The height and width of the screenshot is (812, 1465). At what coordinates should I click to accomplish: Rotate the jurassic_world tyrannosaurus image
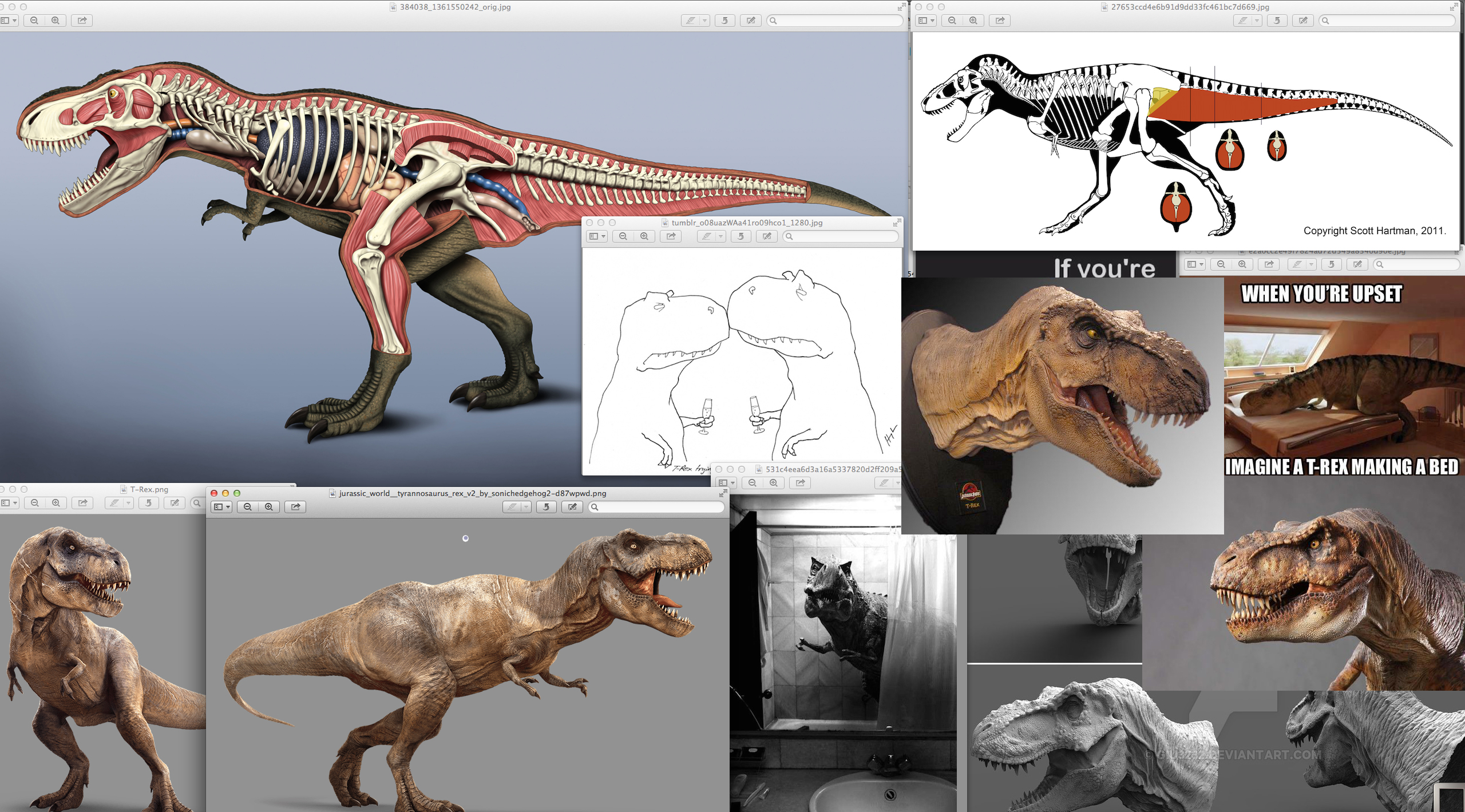point(547,507)
